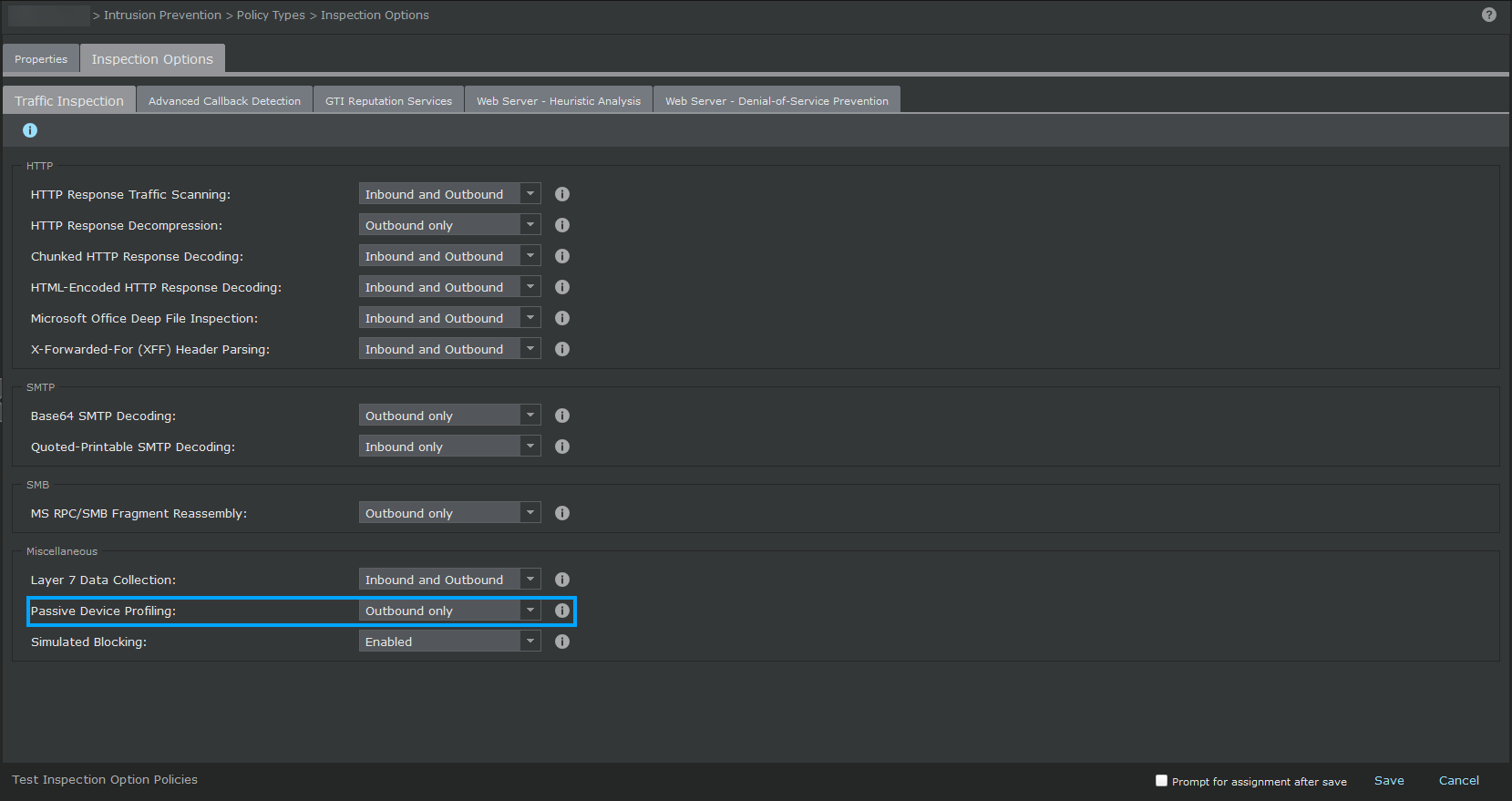Viewport: 1512px width, 801px height.
Task: Open HTML-Encoded HTTP Response Decoding dropdown
Action: (449, 287)
